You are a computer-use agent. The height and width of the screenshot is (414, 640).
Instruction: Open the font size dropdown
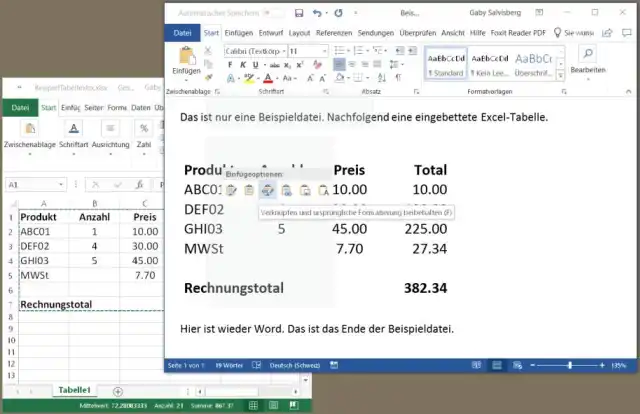pos(308,50)
